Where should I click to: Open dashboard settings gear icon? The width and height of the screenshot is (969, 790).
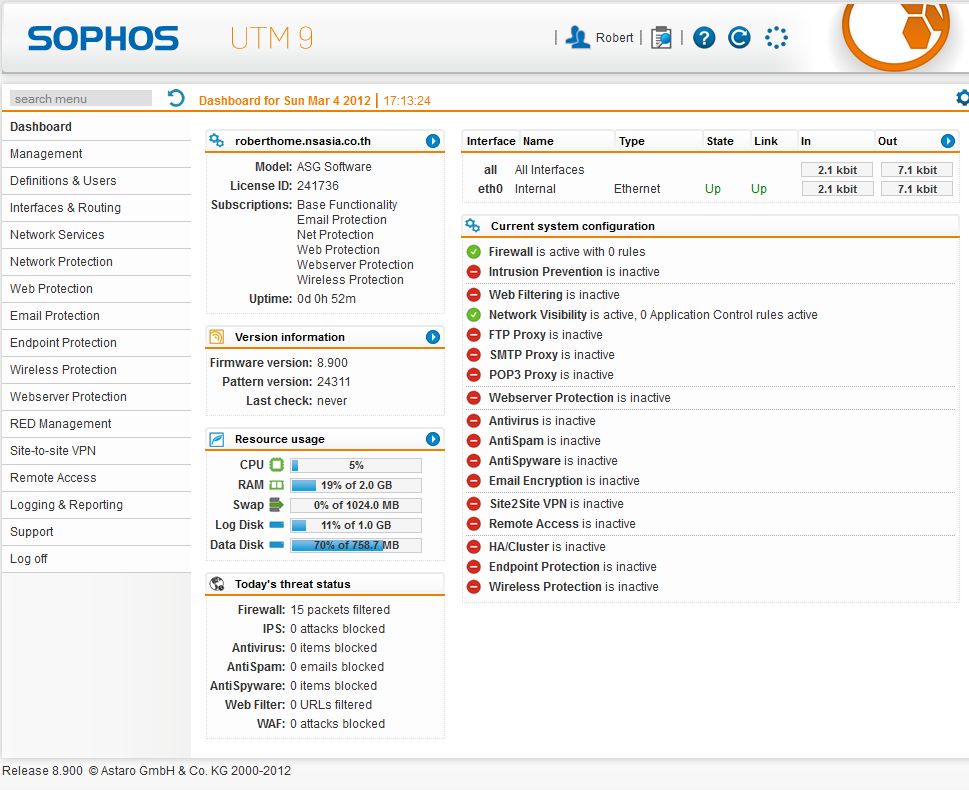pyautogui.click(x=962, y=98)
